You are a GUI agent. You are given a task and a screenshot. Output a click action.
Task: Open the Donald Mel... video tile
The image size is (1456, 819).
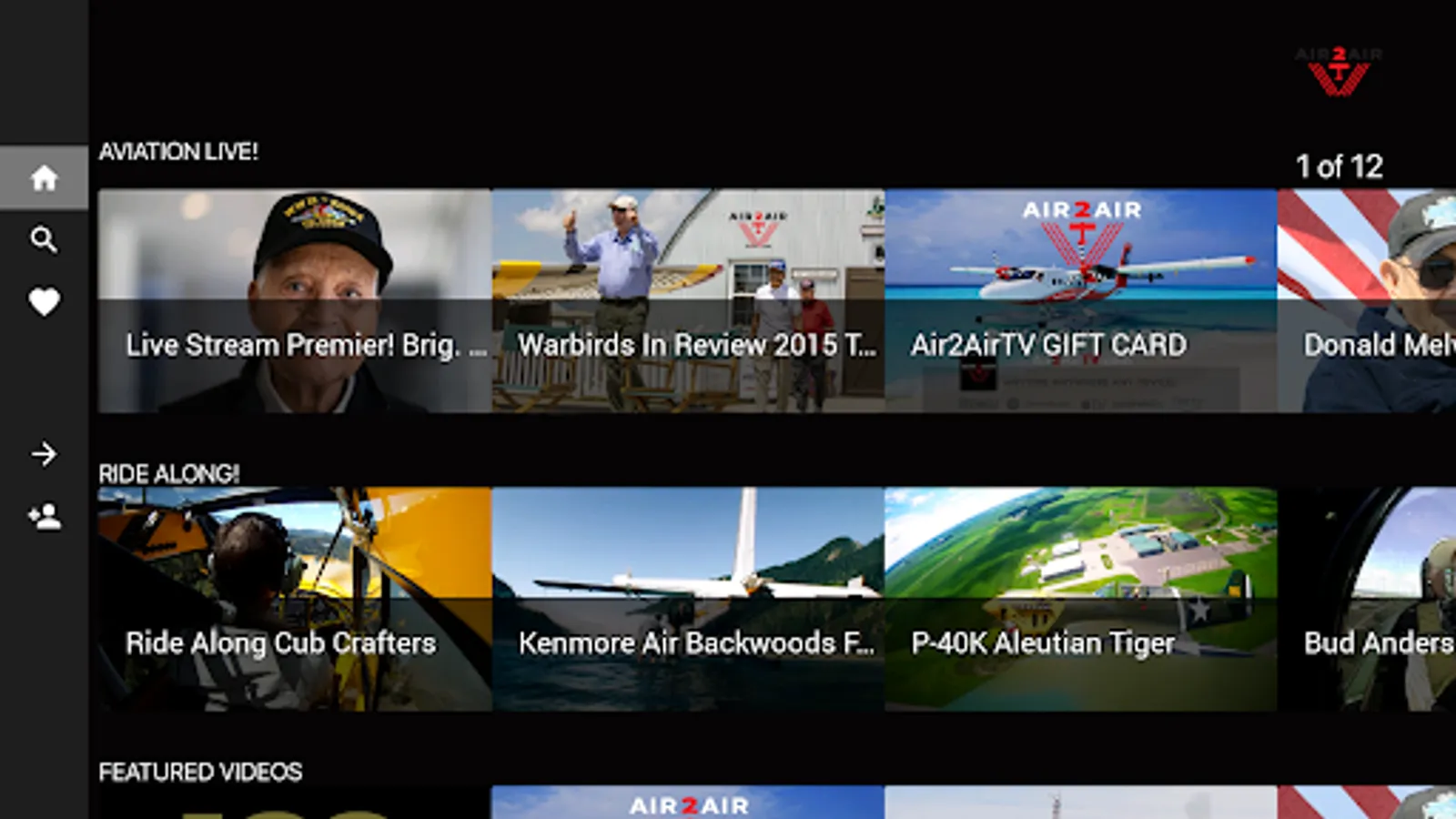click(1367, 301)
